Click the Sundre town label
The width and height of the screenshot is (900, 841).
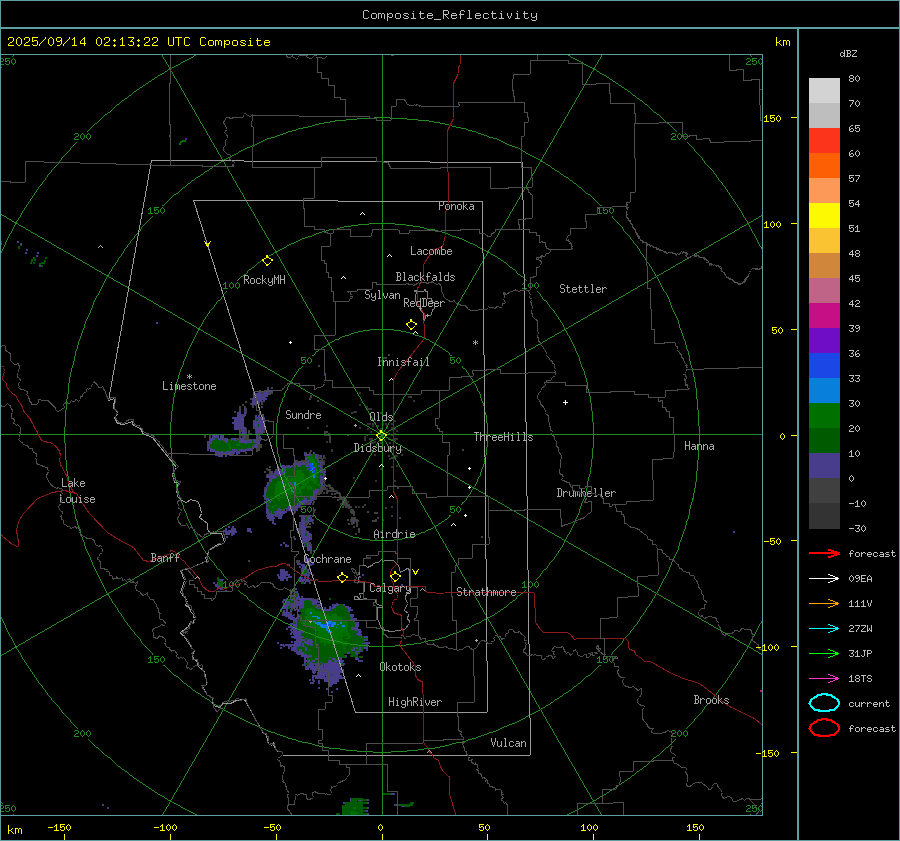point(303,414)
